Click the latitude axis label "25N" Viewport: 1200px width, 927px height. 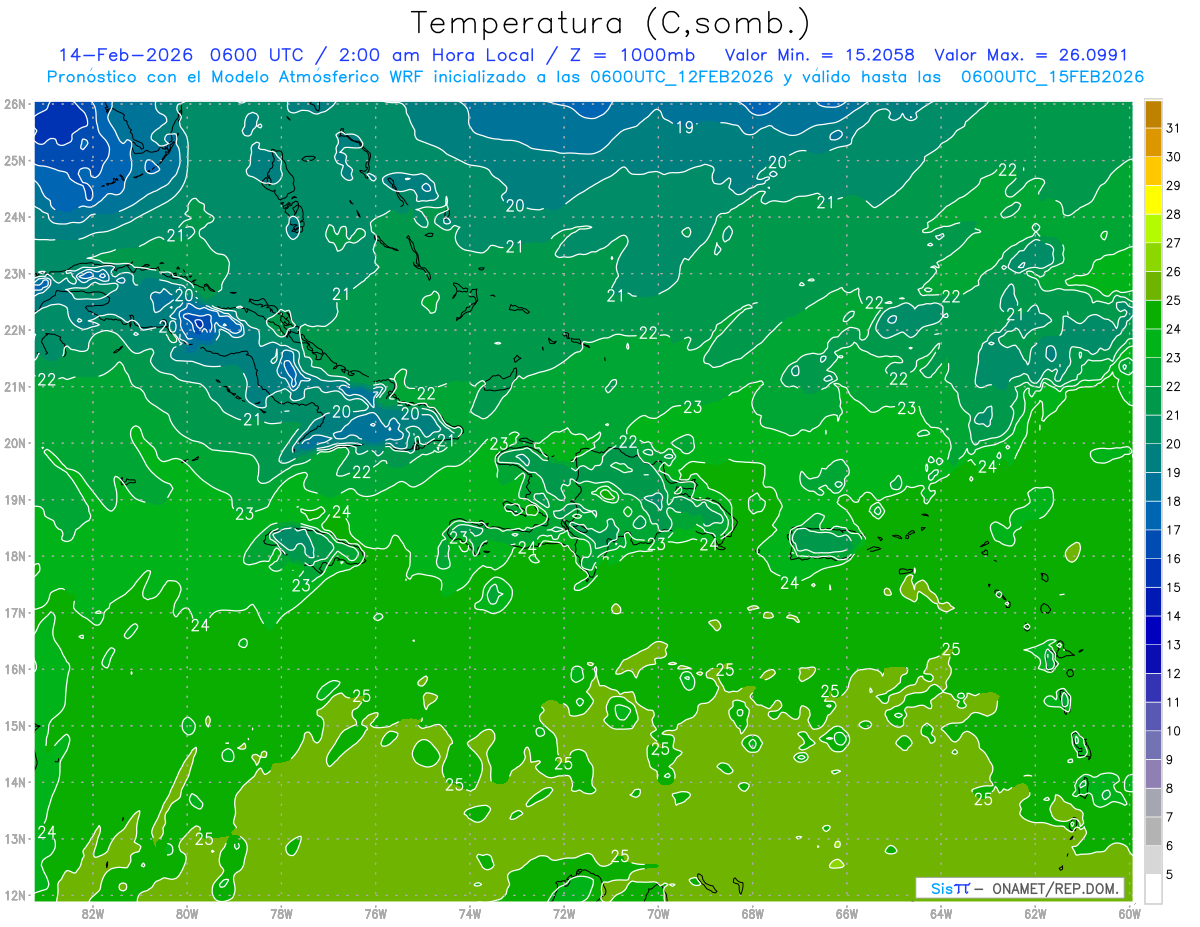(14, 161)
